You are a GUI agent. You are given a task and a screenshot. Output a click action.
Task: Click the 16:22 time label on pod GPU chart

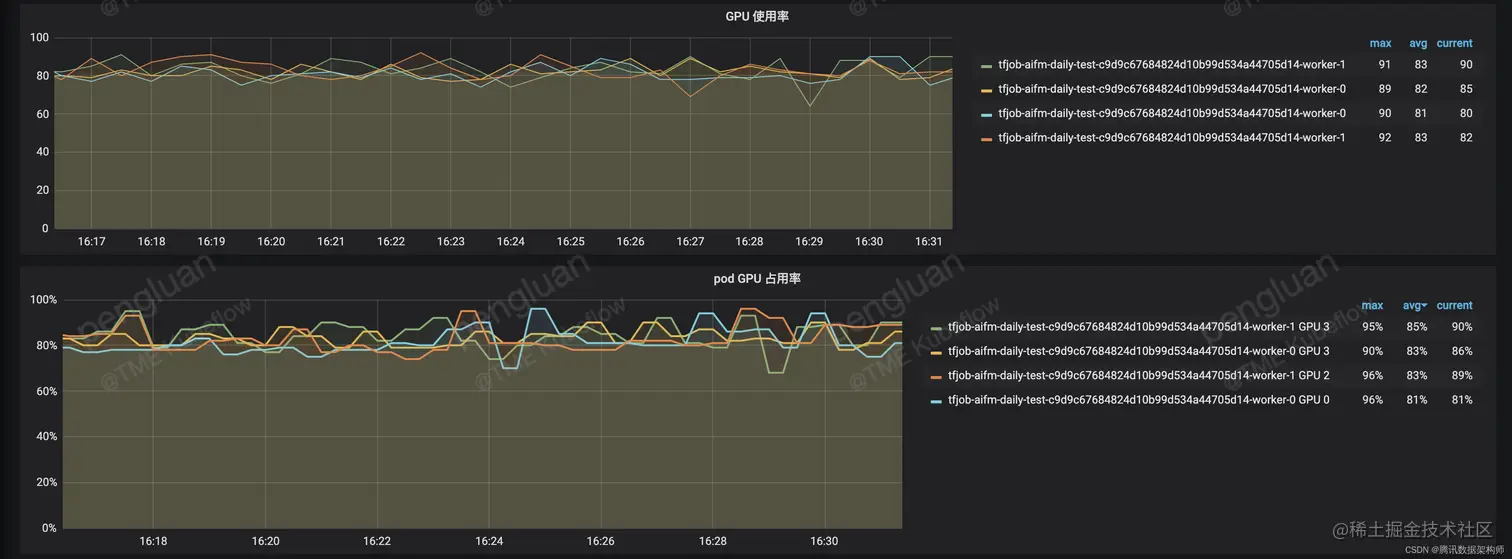[x=377, y=541]
